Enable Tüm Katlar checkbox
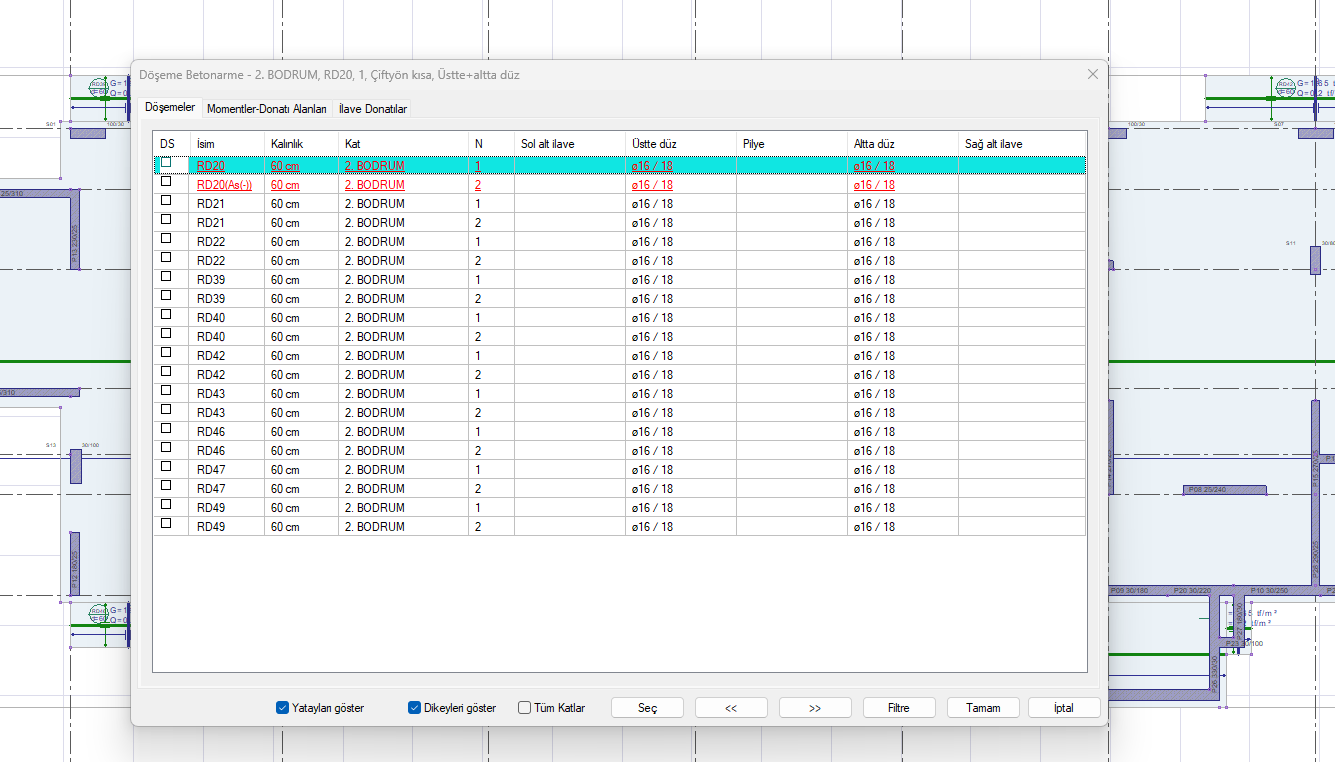1335x762 pixels. [524, 708]
